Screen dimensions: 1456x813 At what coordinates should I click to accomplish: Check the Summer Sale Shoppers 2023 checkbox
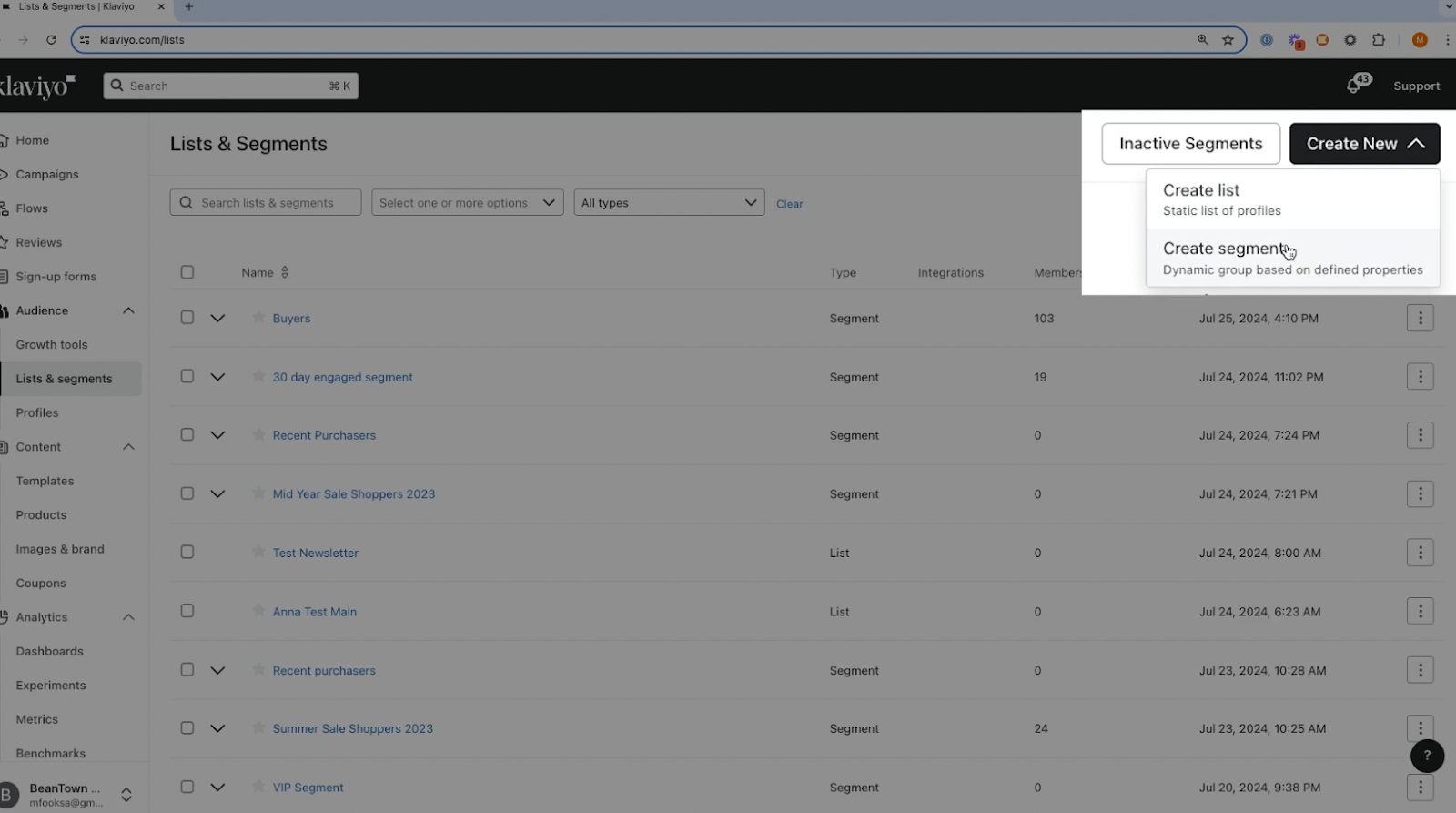click(187, 728)
